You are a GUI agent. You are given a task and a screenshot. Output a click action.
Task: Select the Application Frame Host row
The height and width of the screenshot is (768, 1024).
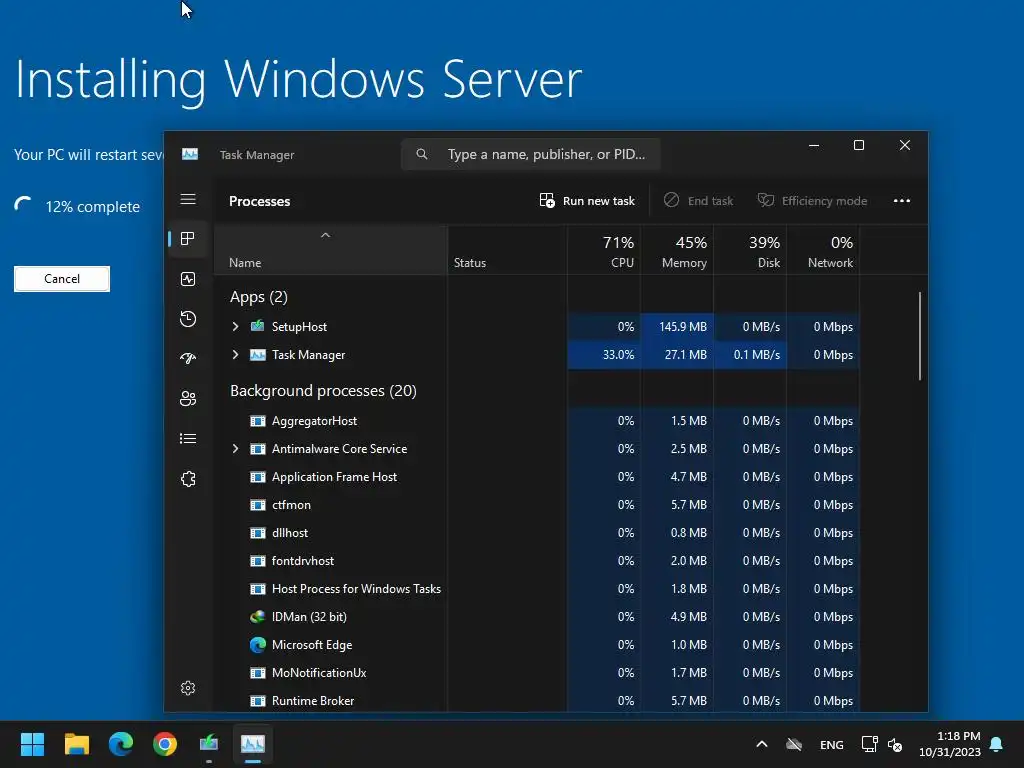coord(537,477)
